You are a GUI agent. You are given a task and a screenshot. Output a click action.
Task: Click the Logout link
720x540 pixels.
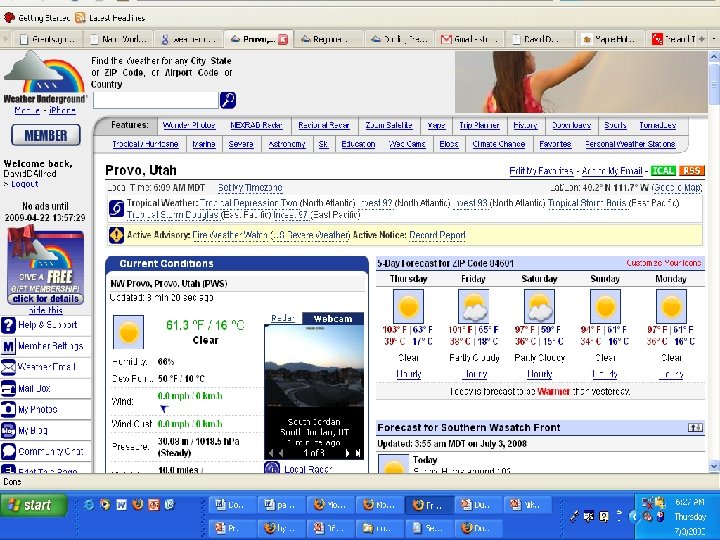[24, 184]
